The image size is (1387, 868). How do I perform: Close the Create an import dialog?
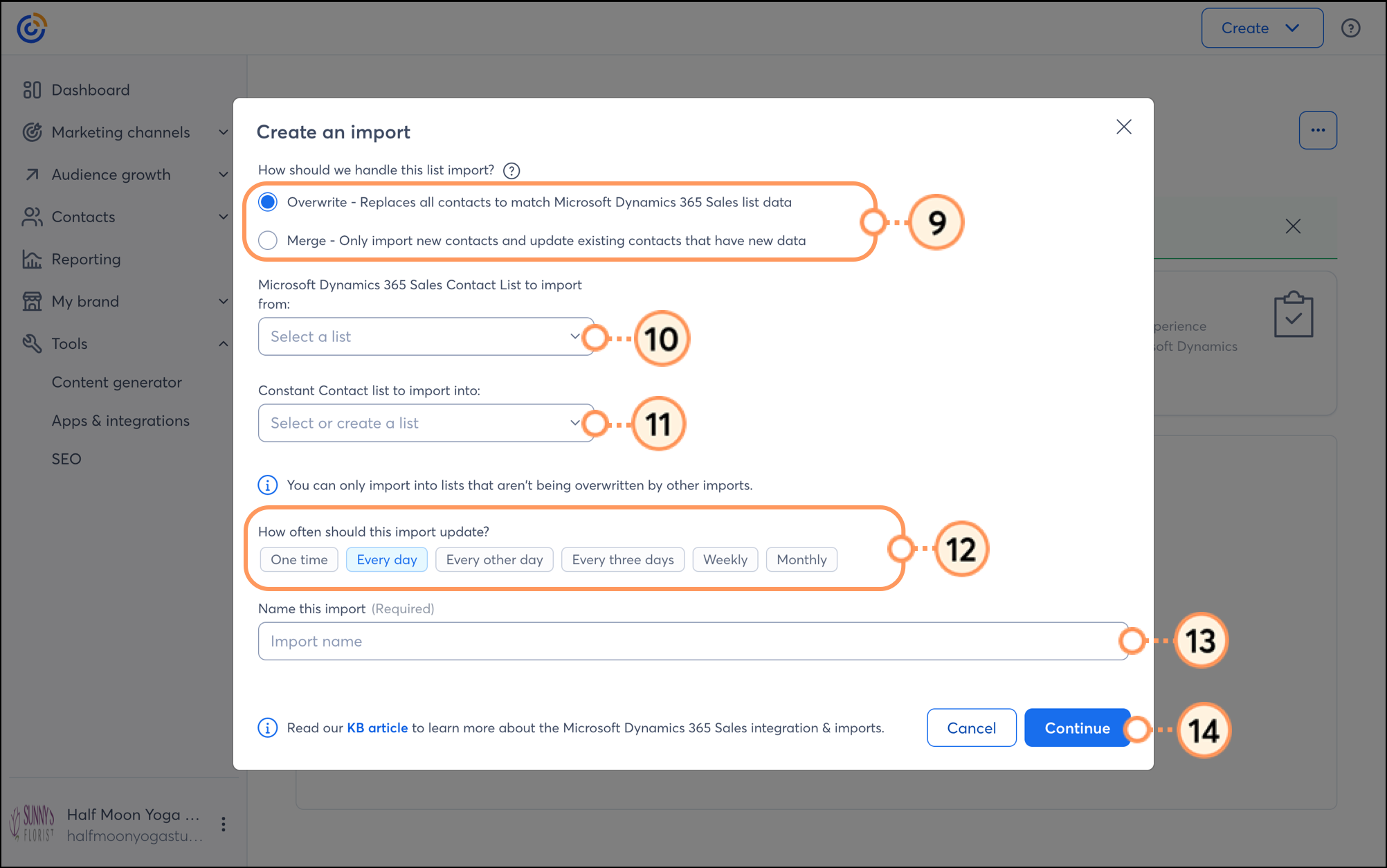(1124, 127)
